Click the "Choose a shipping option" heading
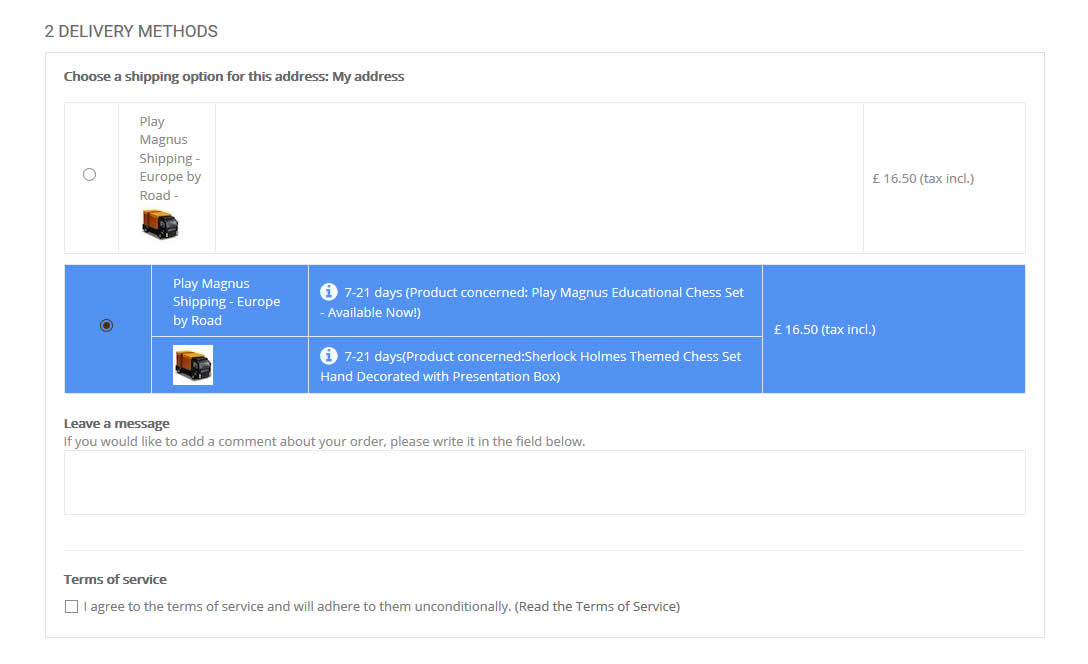 tap(234, 76)
